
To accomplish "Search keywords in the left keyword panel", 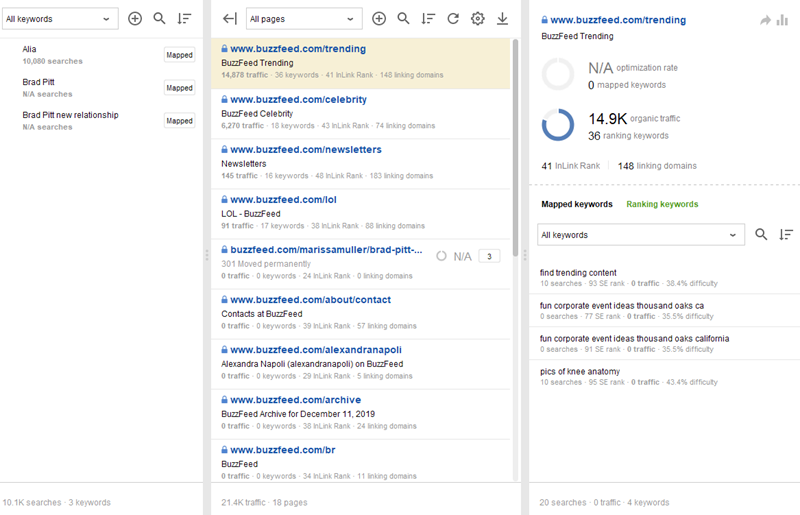I will 159,19.
